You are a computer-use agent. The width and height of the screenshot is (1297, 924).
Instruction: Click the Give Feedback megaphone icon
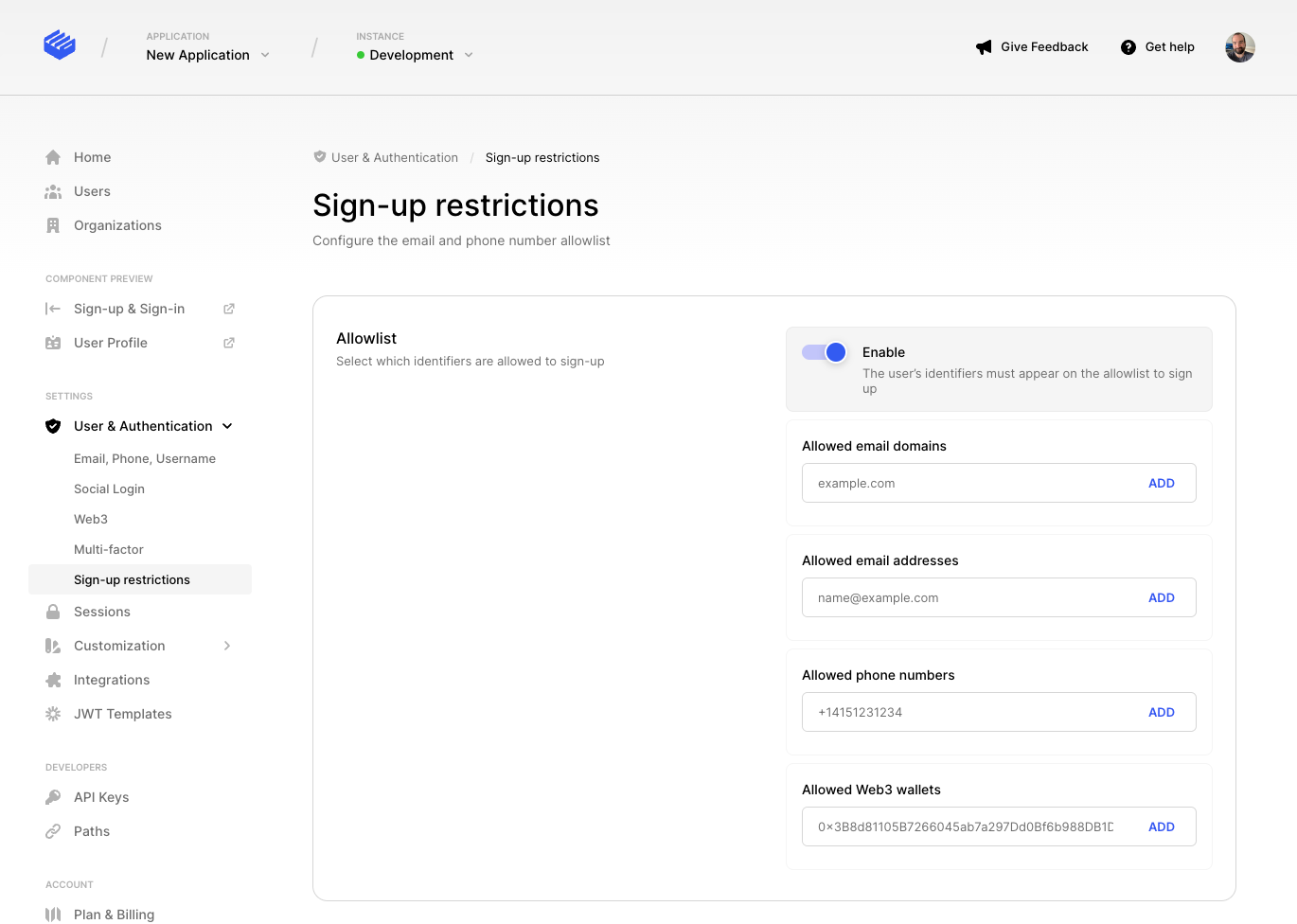[x=982, y=46]
